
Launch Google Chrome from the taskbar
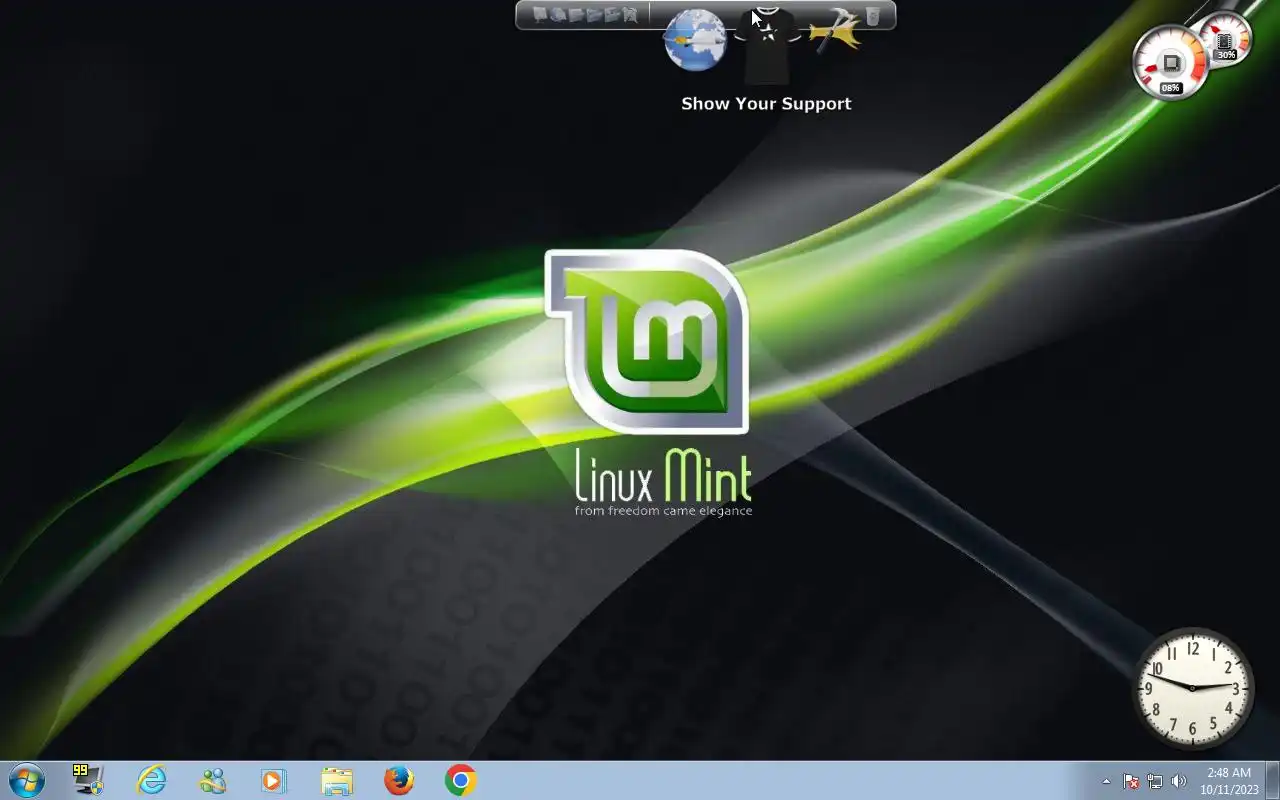pyautogui.click(x=461, y=780)
